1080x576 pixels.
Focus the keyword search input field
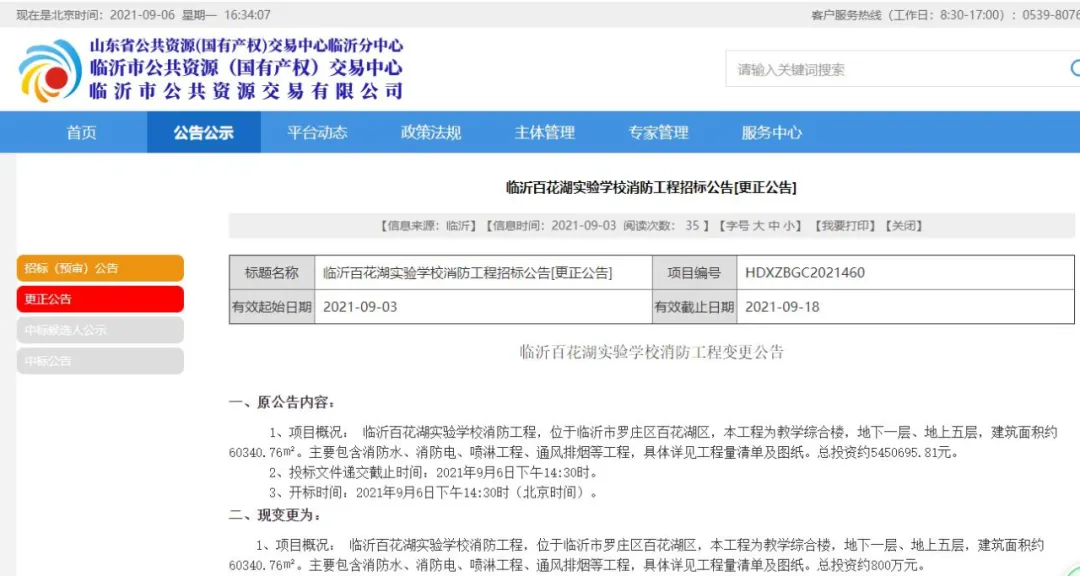(895, 69)
